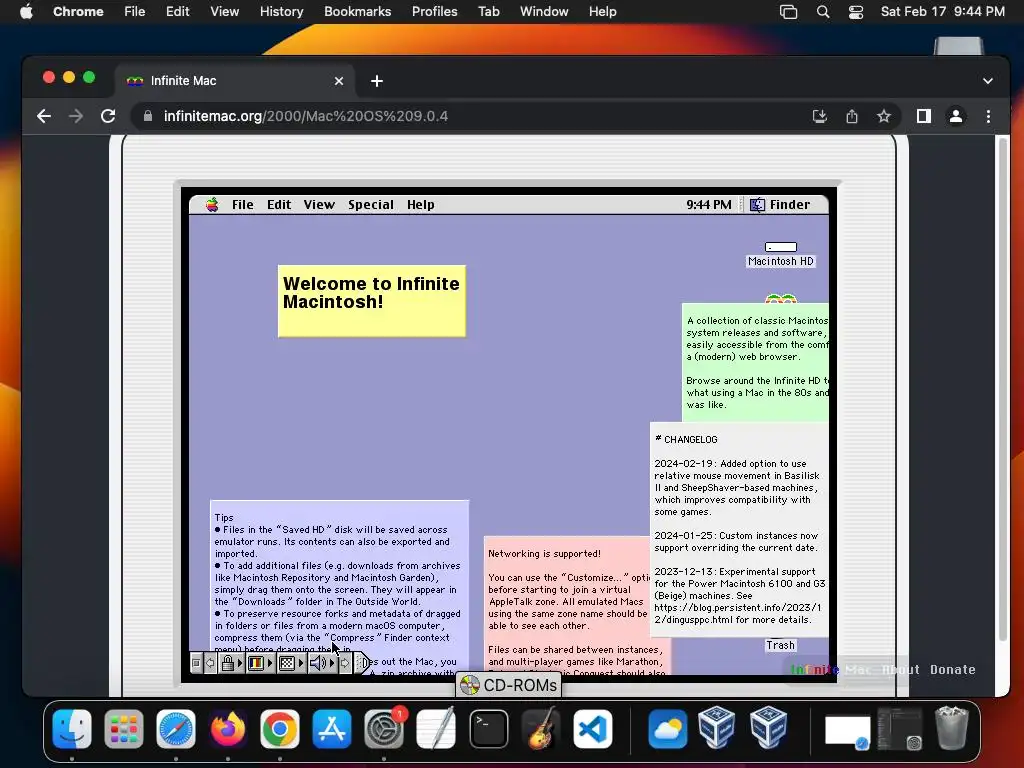Open App Store from the Dock
The height and width of the screenshot is (768, 1024).
click(332, 729)
